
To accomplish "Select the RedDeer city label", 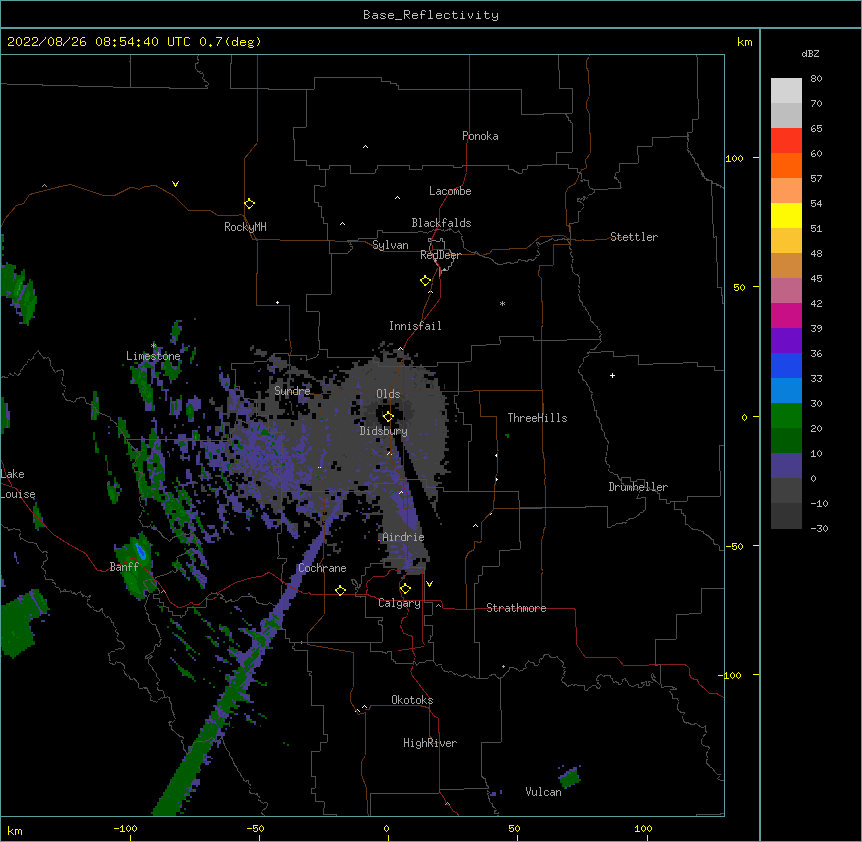I will click(x=440, y=255).
